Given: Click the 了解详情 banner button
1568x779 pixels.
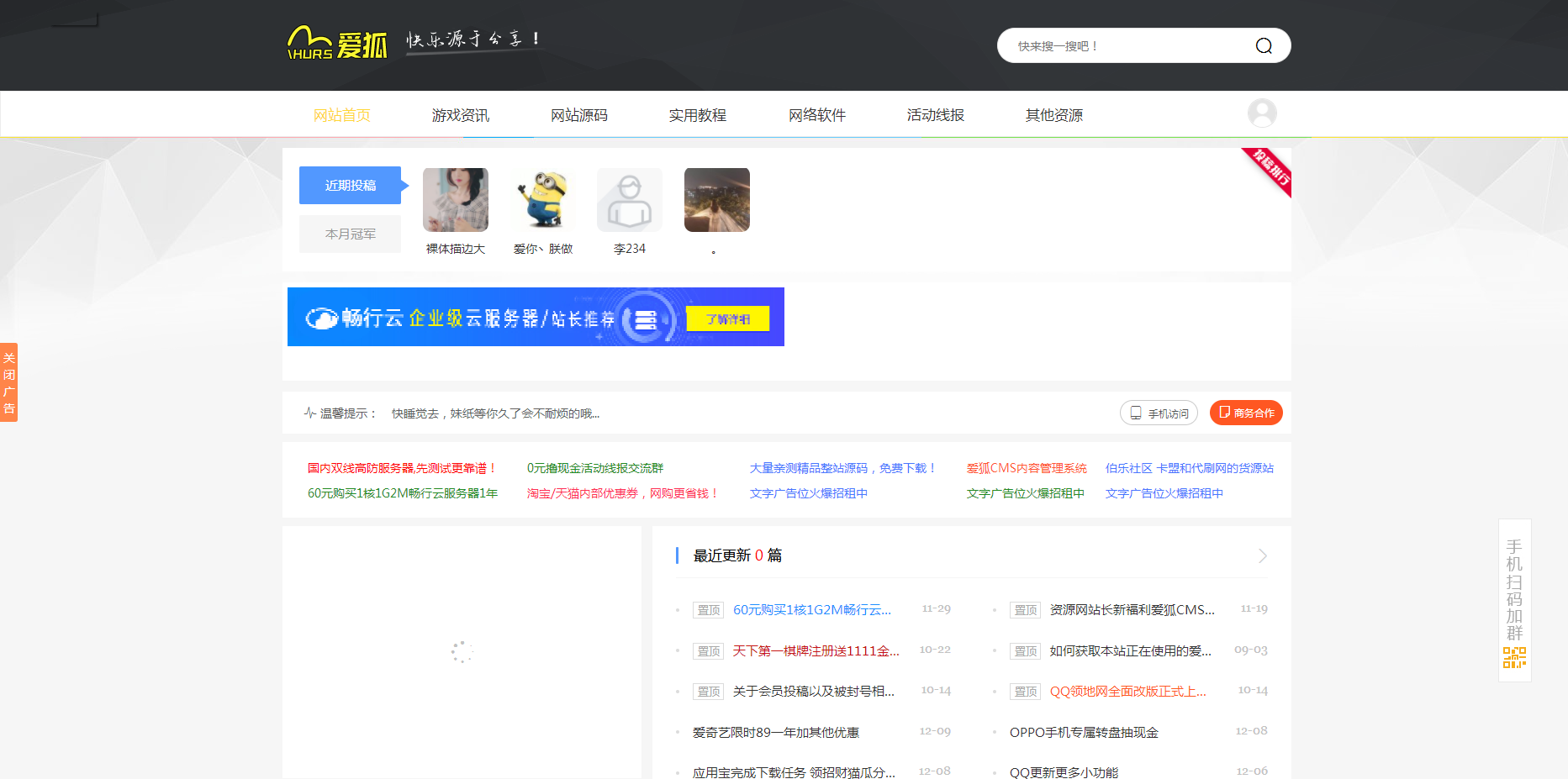Looking at the screenshot, I should tap(727, 318).
